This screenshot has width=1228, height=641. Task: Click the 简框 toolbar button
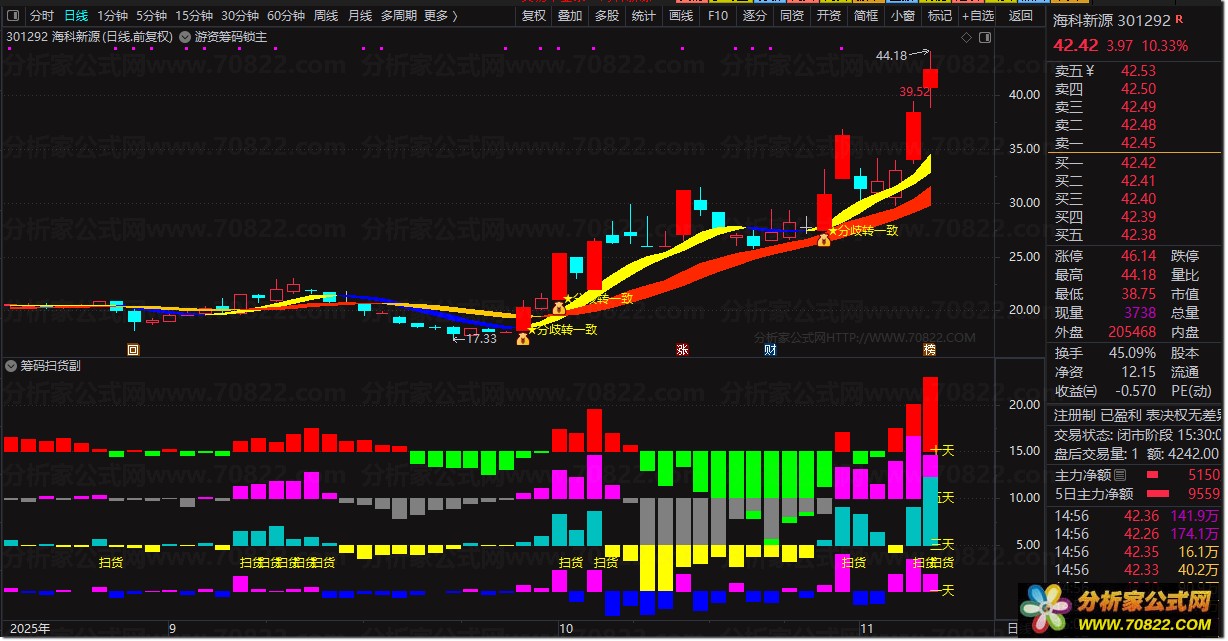point(866,16)
